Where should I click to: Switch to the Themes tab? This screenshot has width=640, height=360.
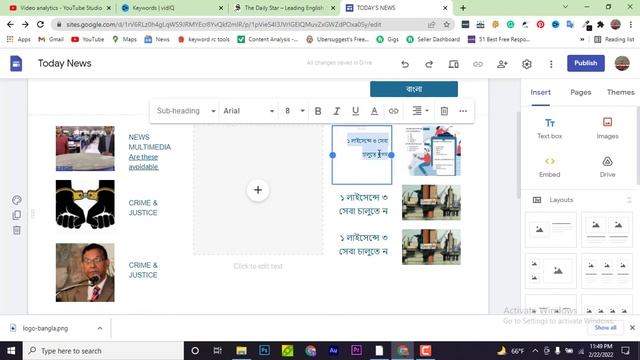tap(620, 93)
